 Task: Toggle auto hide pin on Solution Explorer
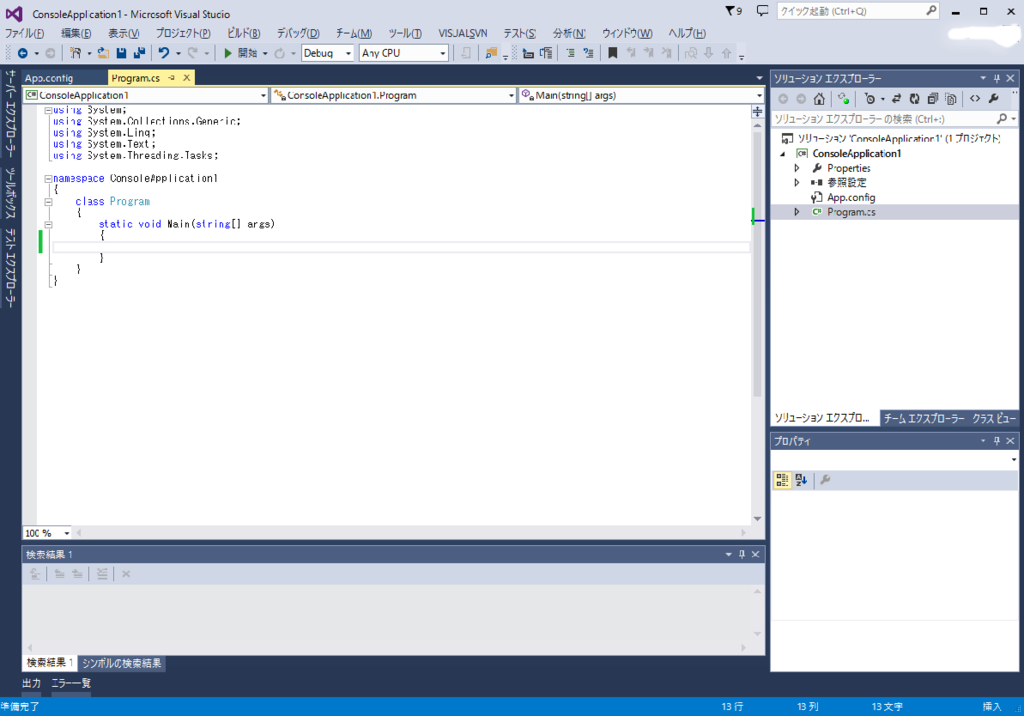(997, 78)
